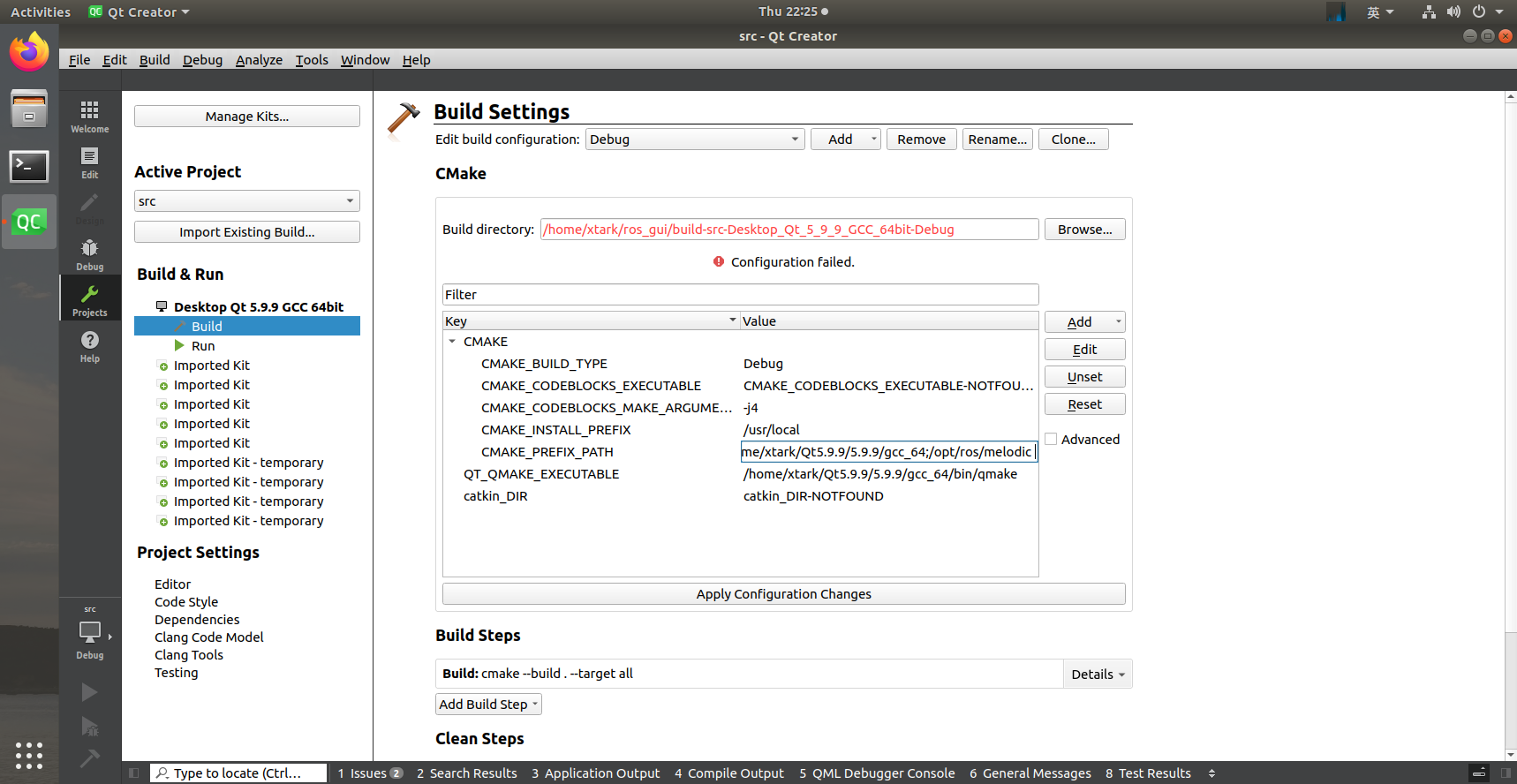This screenshot has height=784, width=1517.
Task: Click the Clone configuration button
Action: pyautogui.click(x=1074, y=139)
